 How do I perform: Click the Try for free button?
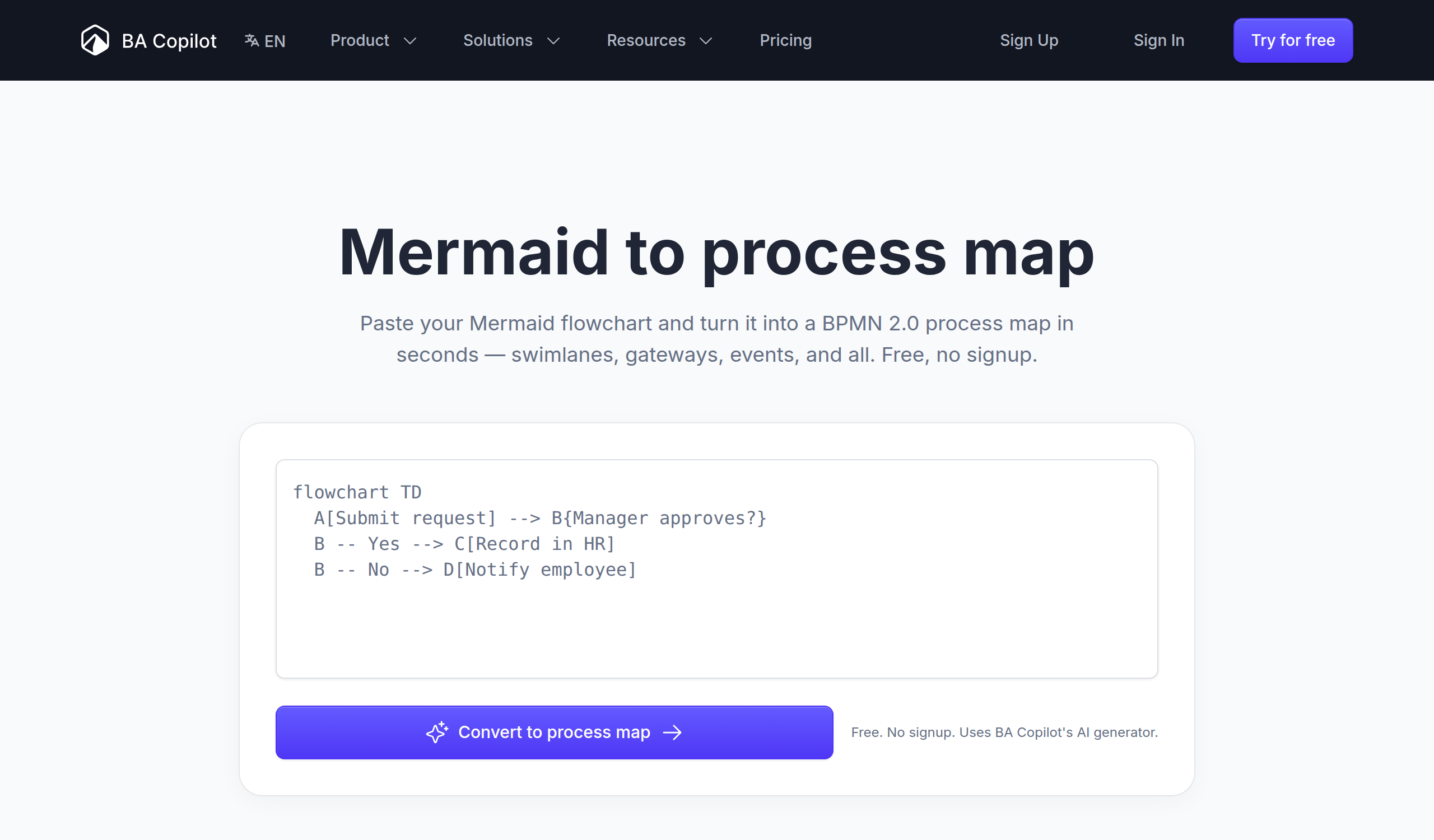(1293, 40)
